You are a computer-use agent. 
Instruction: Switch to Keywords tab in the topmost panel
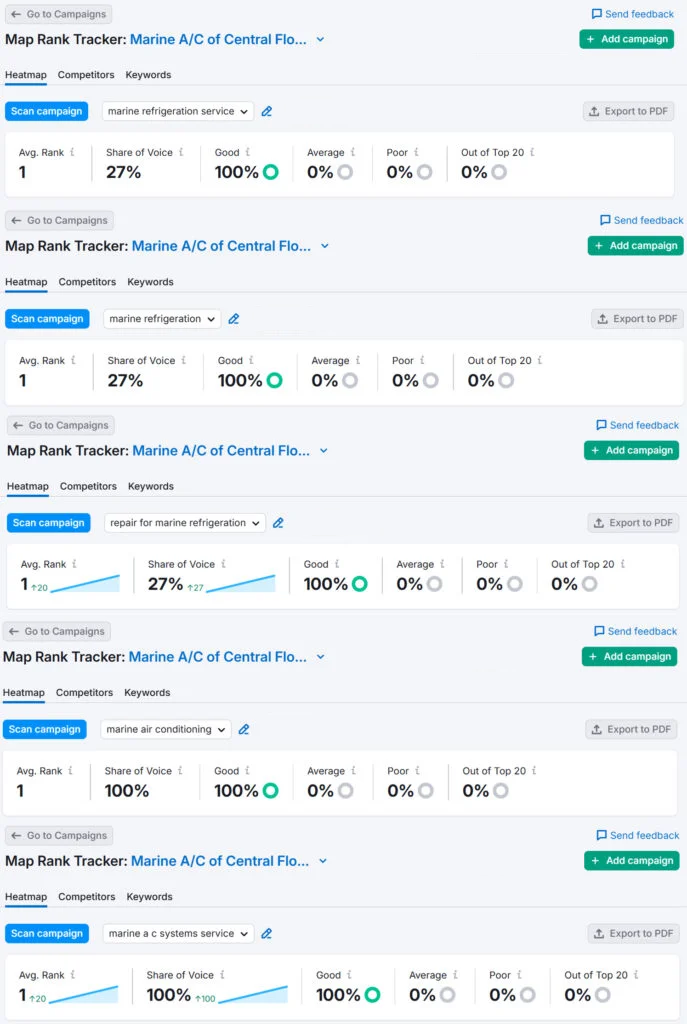tap(148, 75)
